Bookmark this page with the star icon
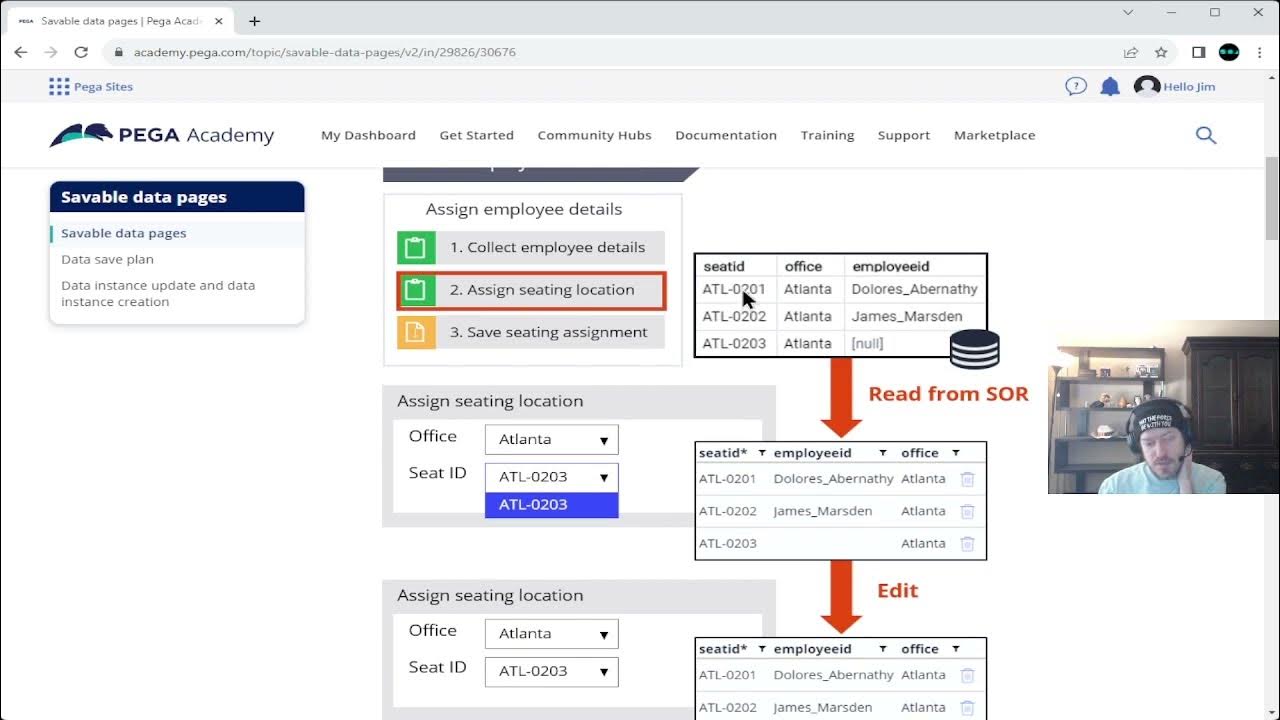 pos(1161,52)
